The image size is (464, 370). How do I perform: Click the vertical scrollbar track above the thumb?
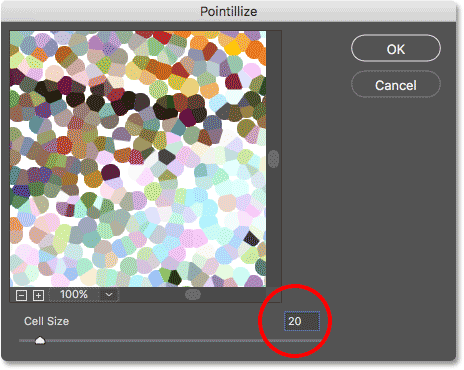point(273,90)
